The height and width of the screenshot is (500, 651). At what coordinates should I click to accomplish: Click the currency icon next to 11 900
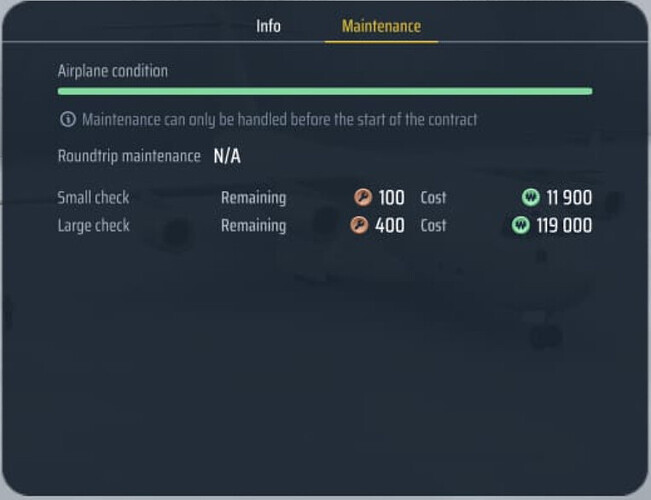531,198
